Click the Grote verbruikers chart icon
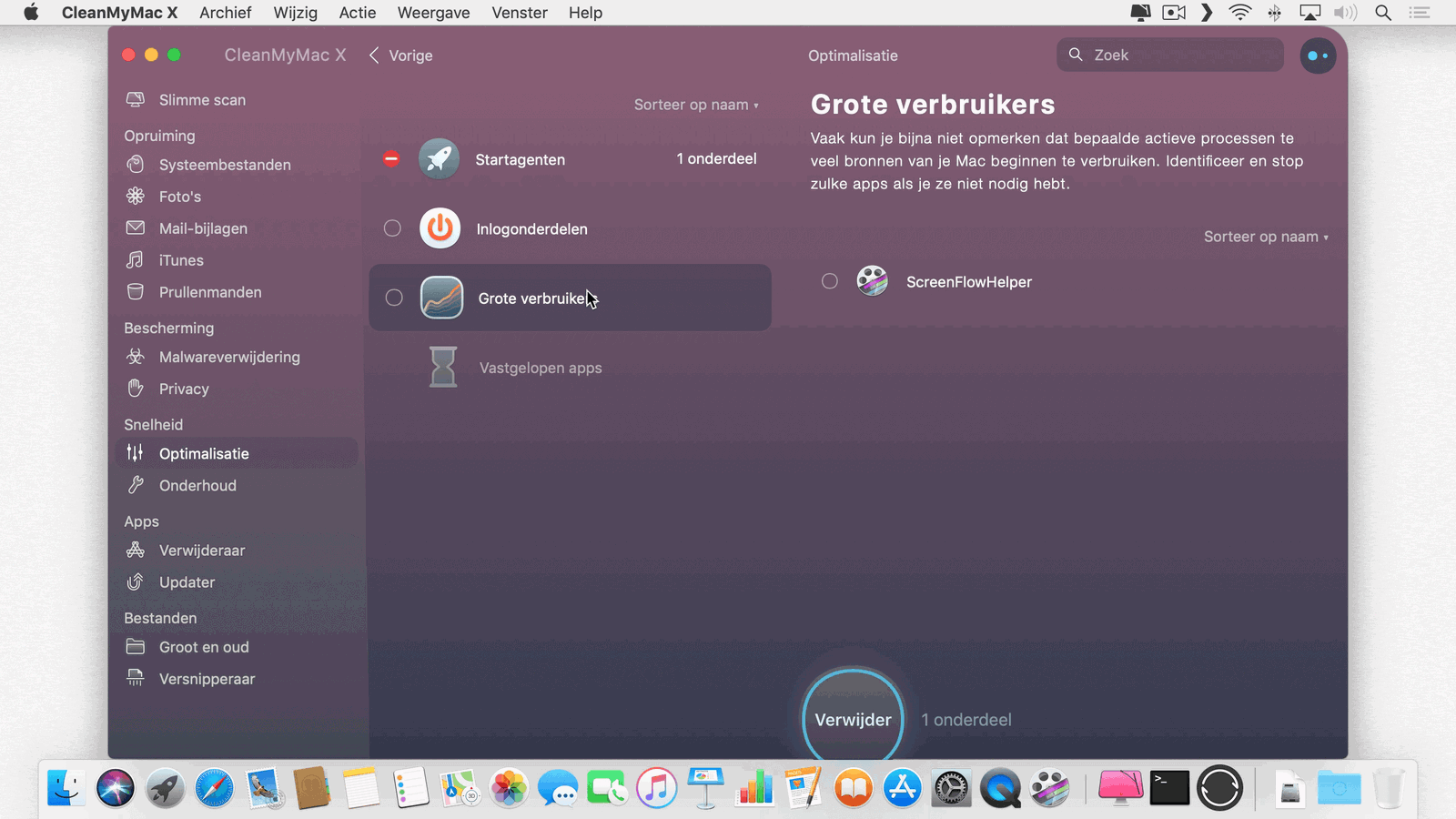This screenshot has width=1456, height=819. point(442,298)
